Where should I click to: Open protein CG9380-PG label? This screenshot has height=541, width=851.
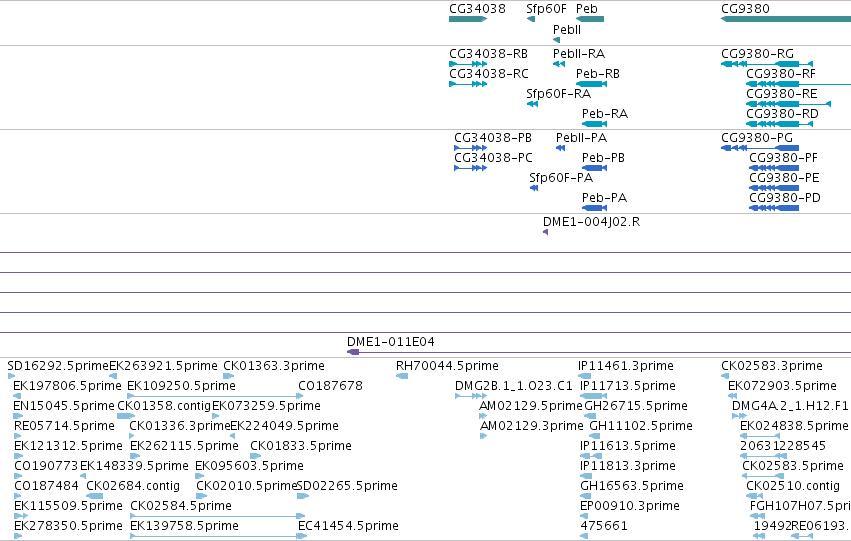pos(757,138)
